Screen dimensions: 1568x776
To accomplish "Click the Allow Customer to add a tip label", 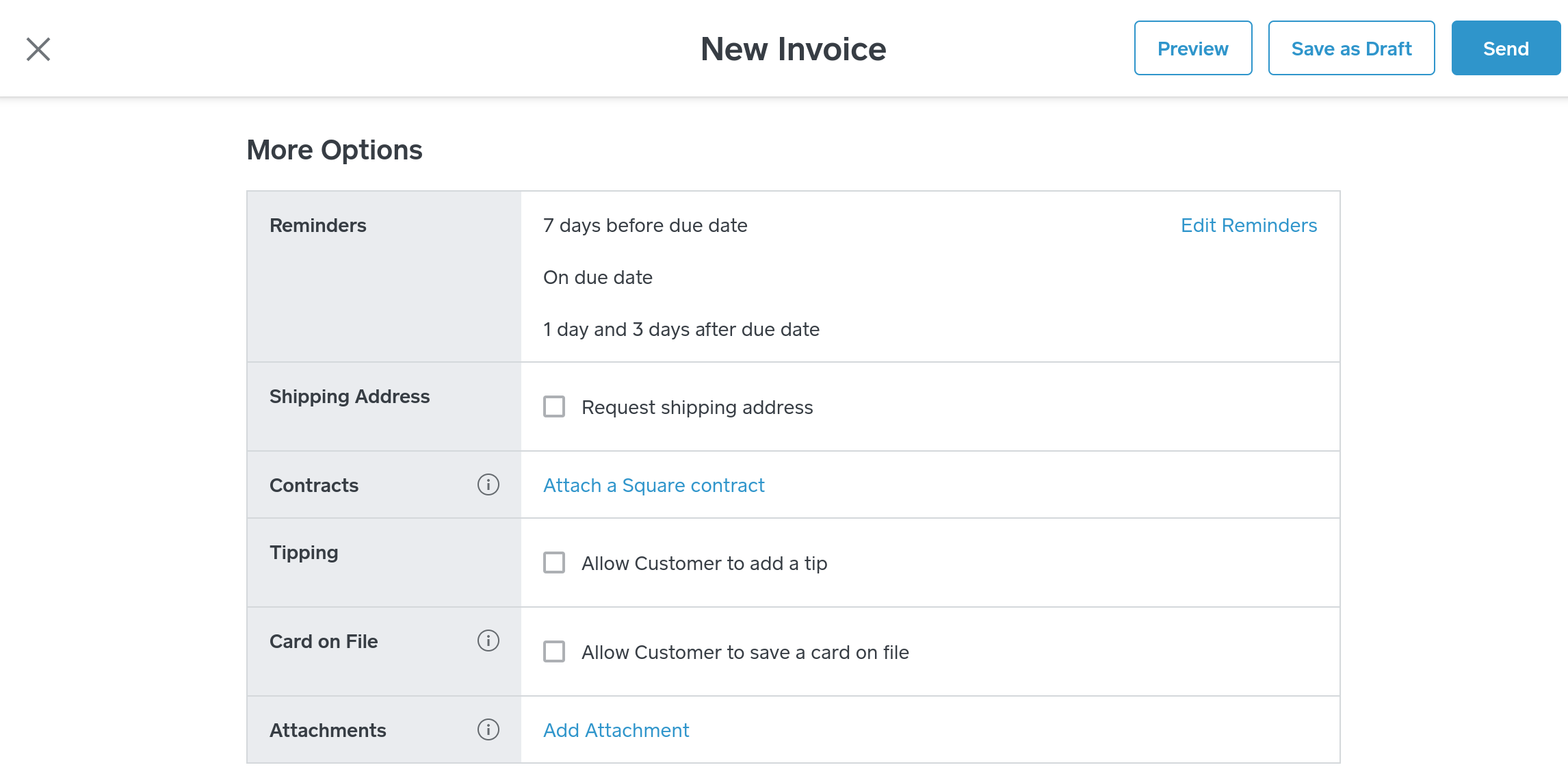I will coord(704,564).
